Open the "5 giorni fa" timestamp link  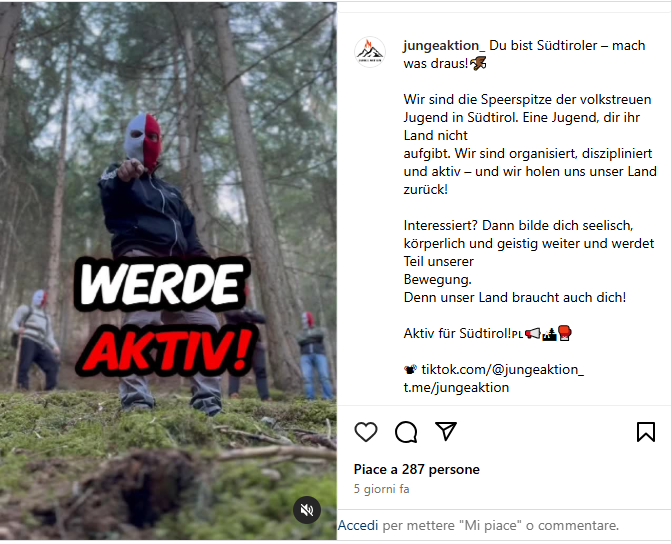(381, 489)
